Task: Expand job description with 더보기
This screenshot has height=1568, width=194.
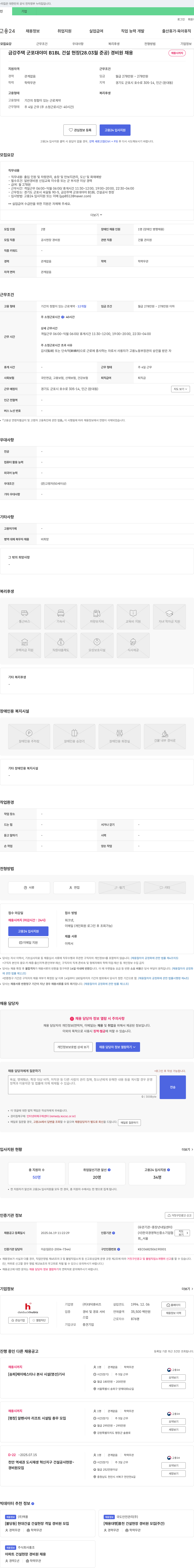Action: click(96, 215)
